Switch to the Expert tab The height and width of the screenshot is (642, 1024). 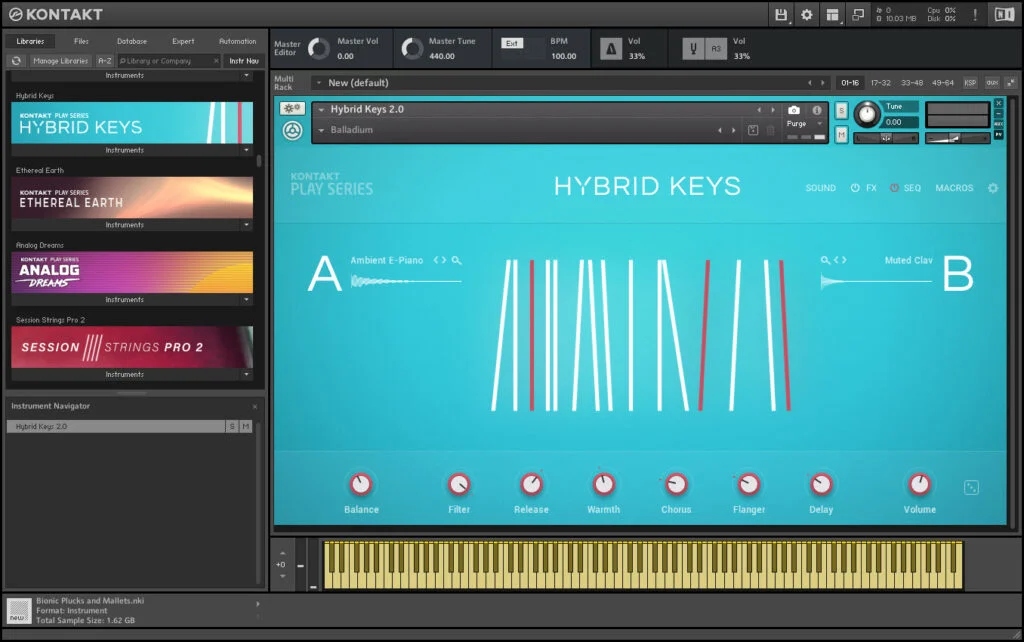coord(183,41)
